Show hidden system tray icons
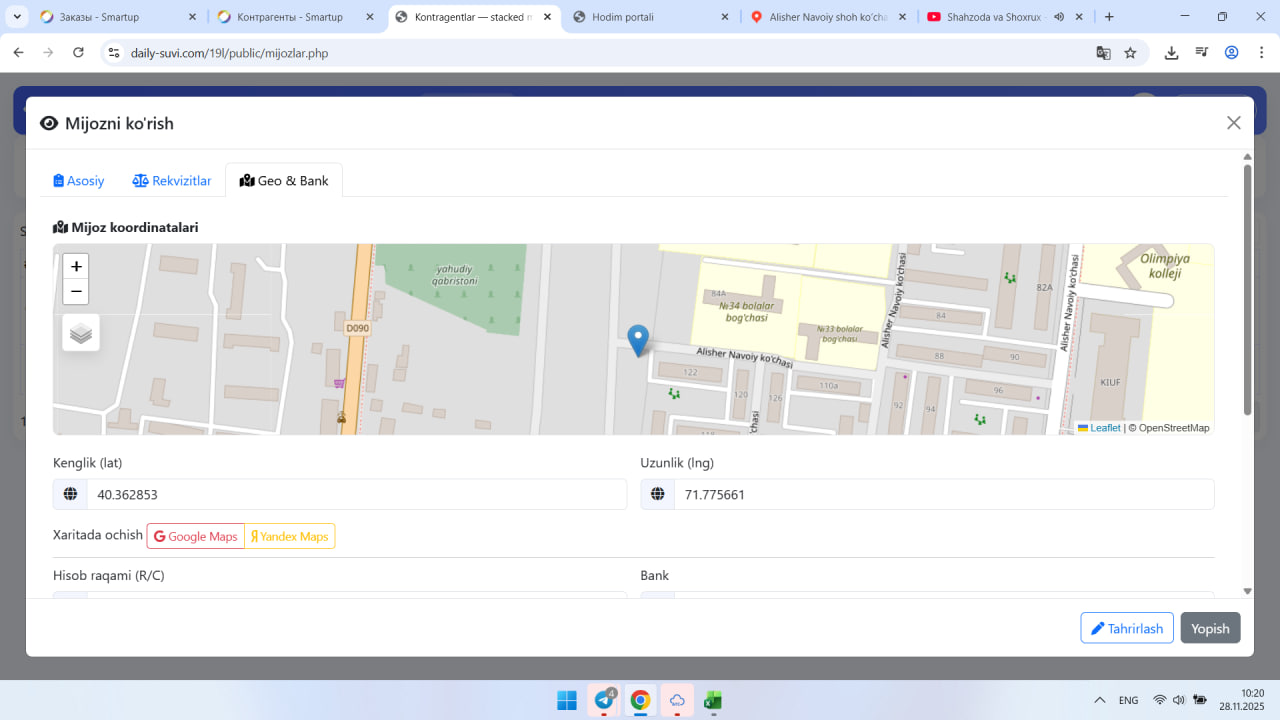The height and width of the screenshot is (720, 1280). 1100,700
